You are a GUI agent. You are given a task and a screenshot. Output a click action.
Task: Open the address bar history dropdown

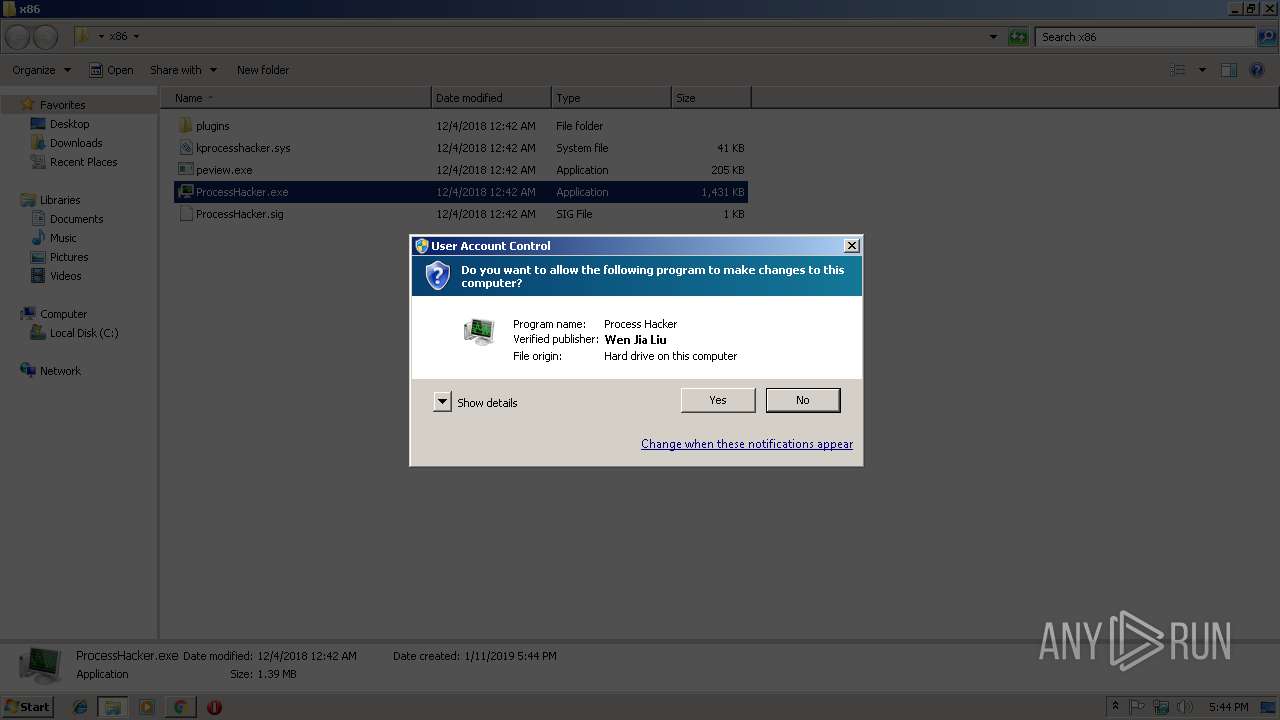coord(993,37)
